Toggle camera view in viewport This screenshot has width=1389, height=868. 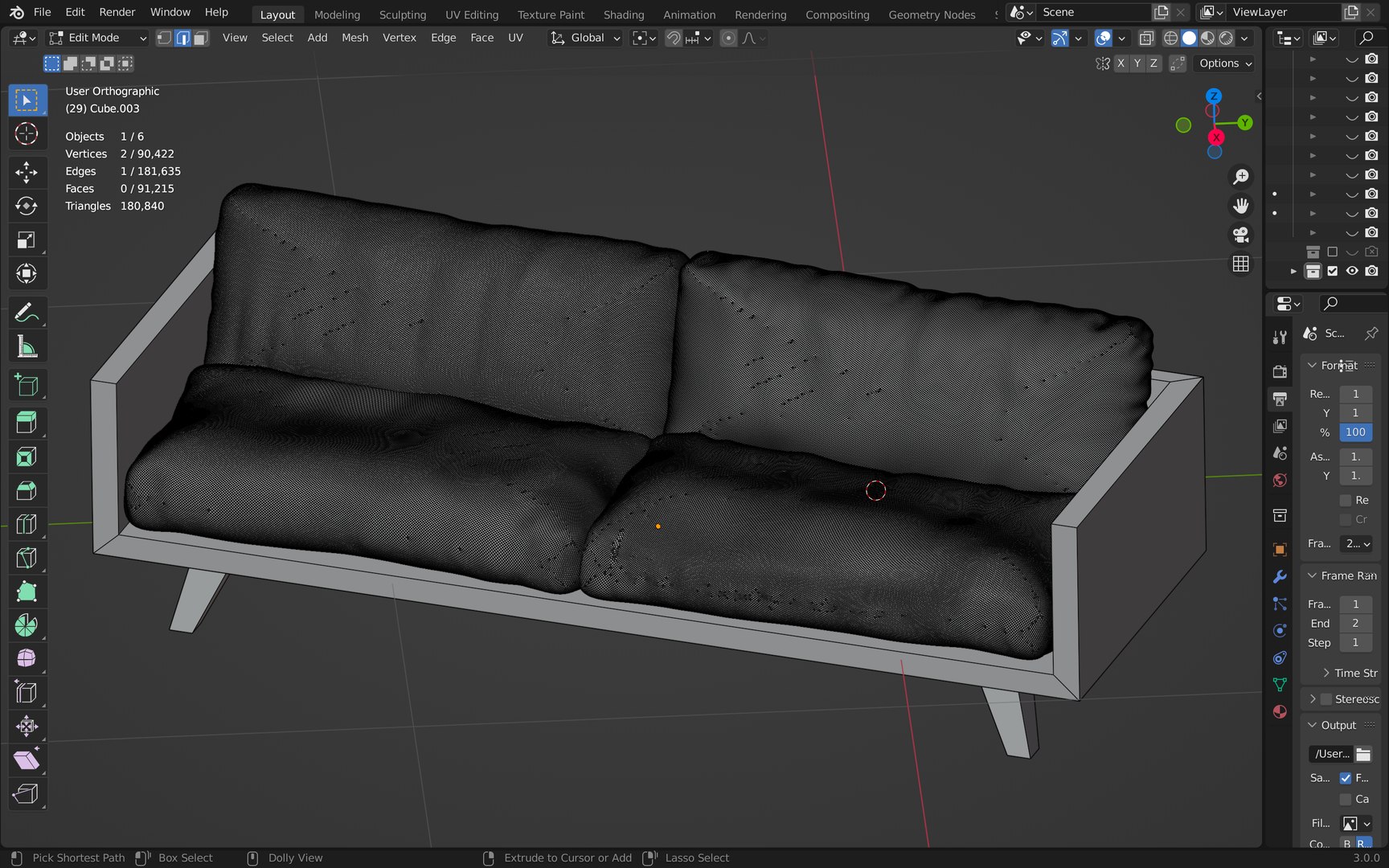[x=1241, y=235]
